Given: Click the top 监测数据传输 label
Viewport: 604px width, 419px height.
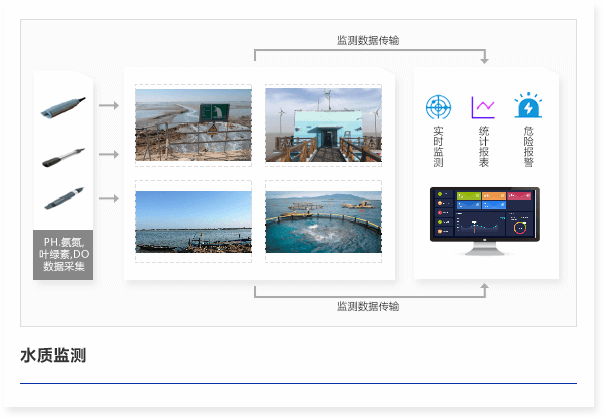Looking at the screenshot, I should pos(368,40).
